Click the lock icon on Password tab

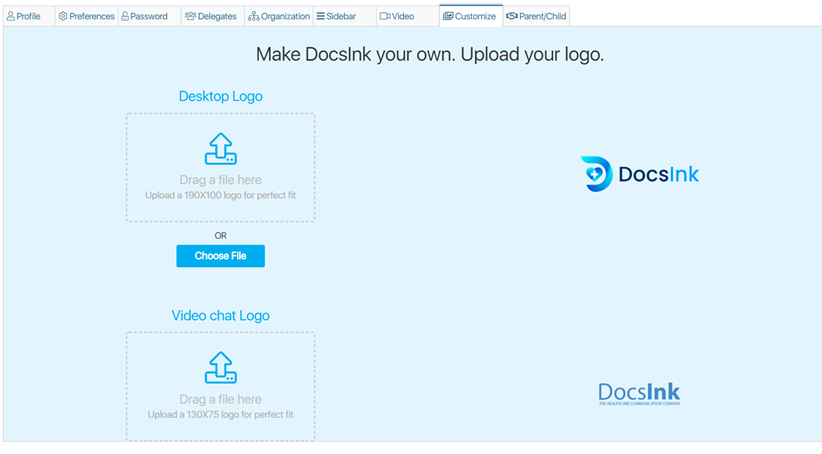[125, 17]
